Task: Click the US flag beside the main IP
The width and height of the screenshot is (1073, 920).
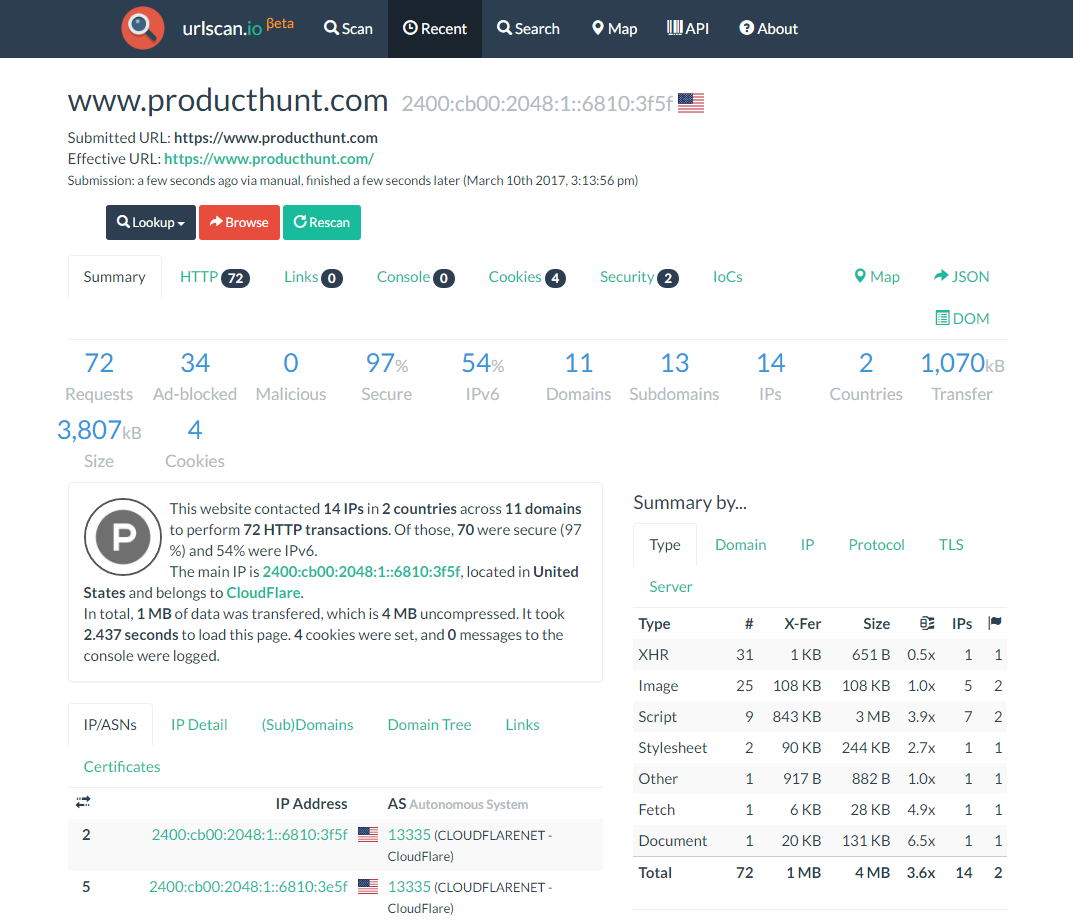Action: tap(690, 103)
